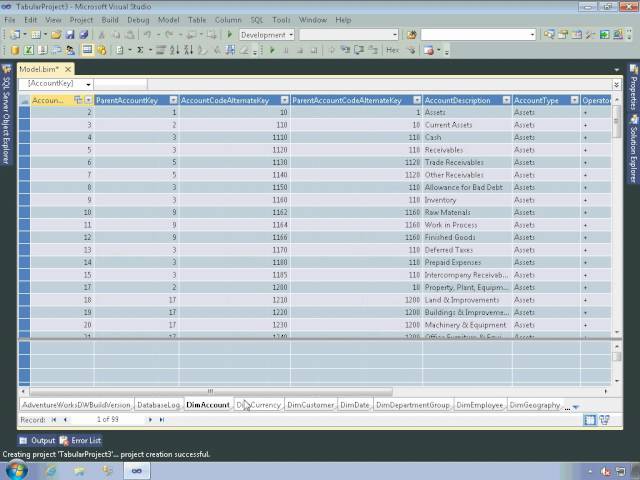Click the Solution Explorer toolbar icon
This screenshot has height=480, width=640.
[549, 35]
